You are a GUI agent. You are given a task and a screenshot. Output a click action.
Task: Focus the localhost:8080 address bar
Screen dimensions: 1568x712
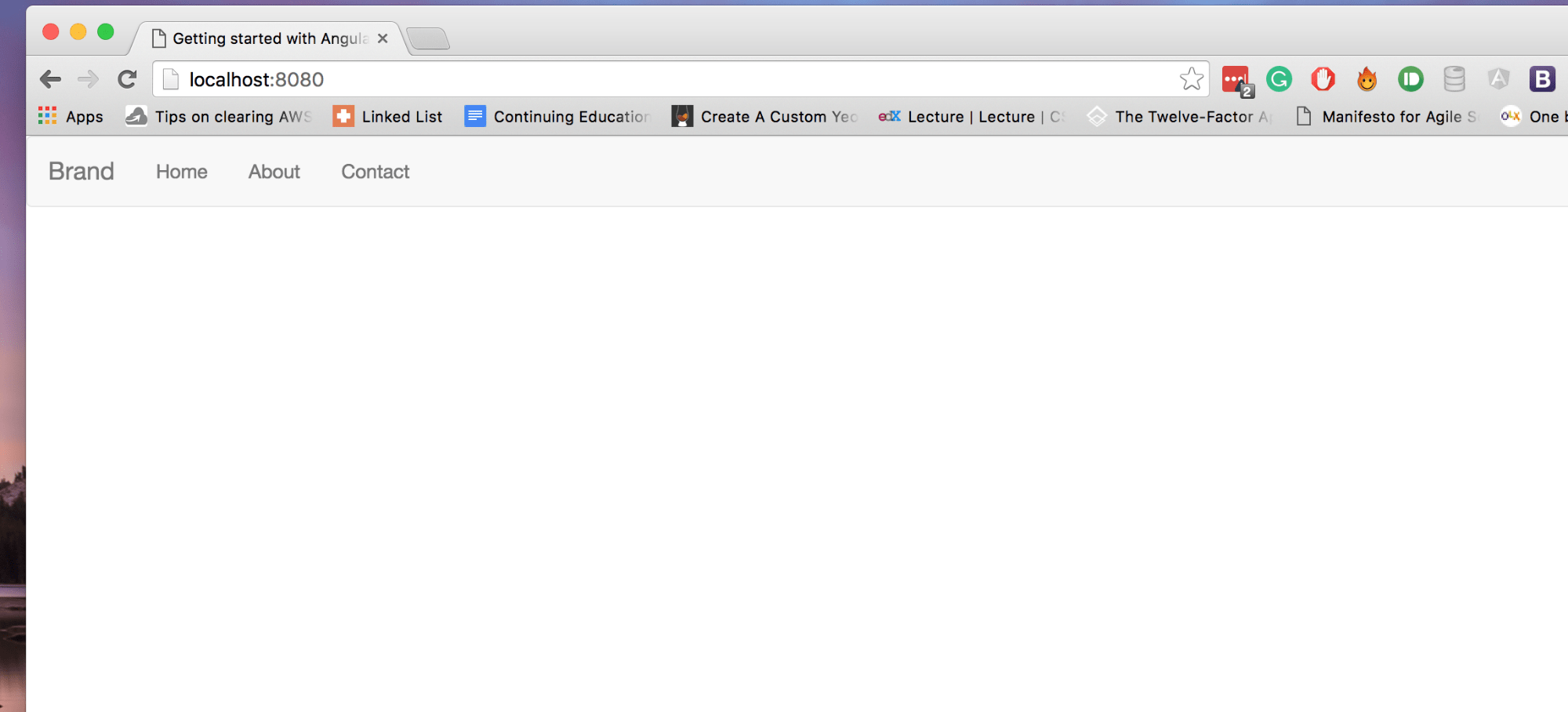(x=681, y=79)
